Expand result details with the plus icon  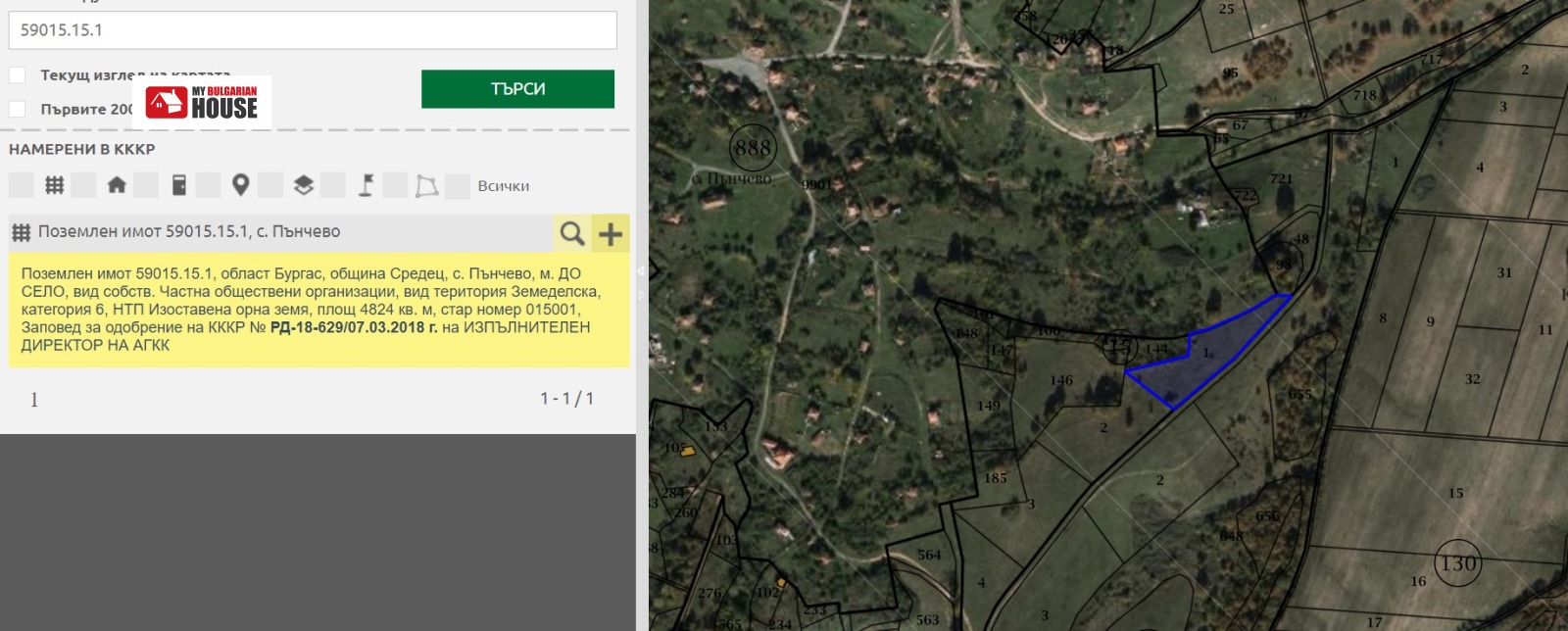[x=611, y=233]
